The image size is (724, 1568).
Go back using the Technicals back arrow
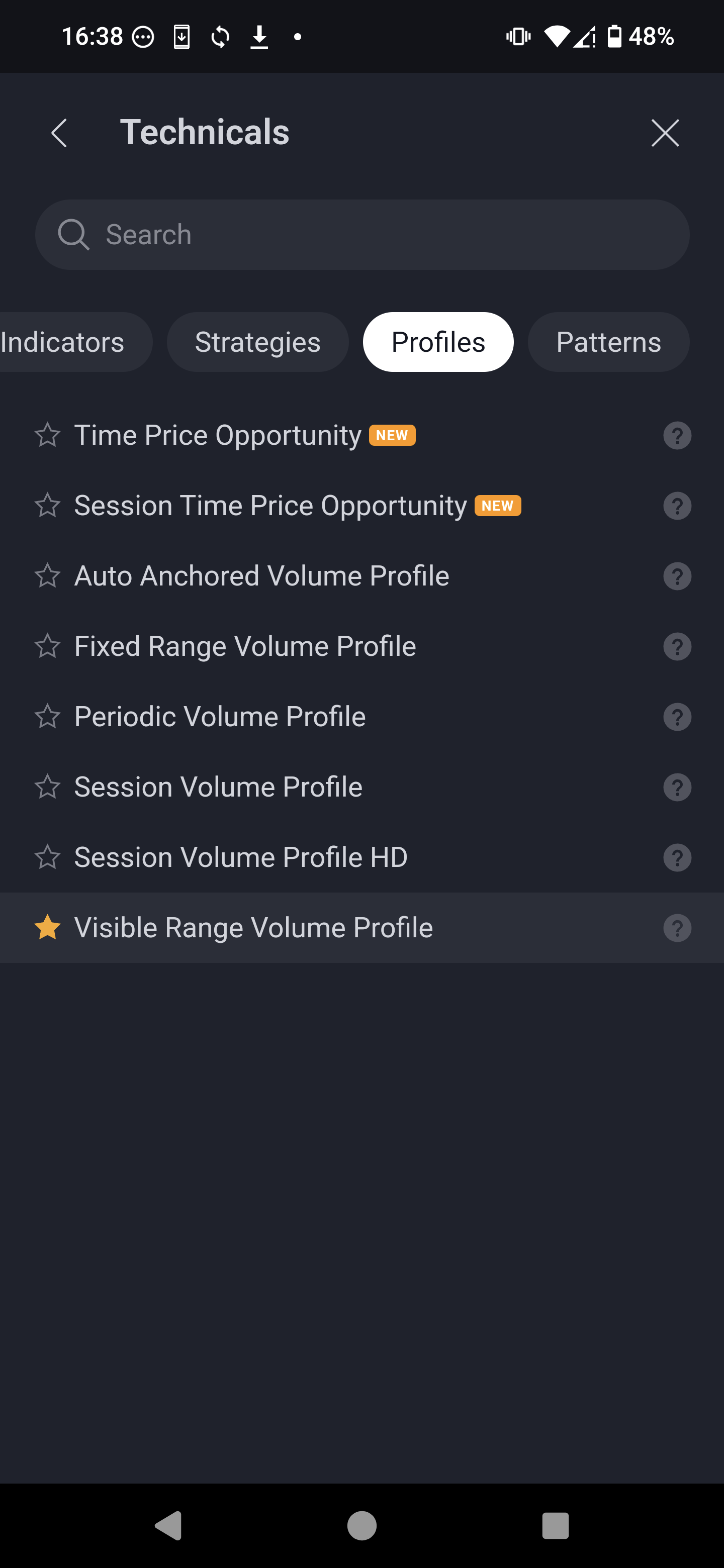(59, 133)
